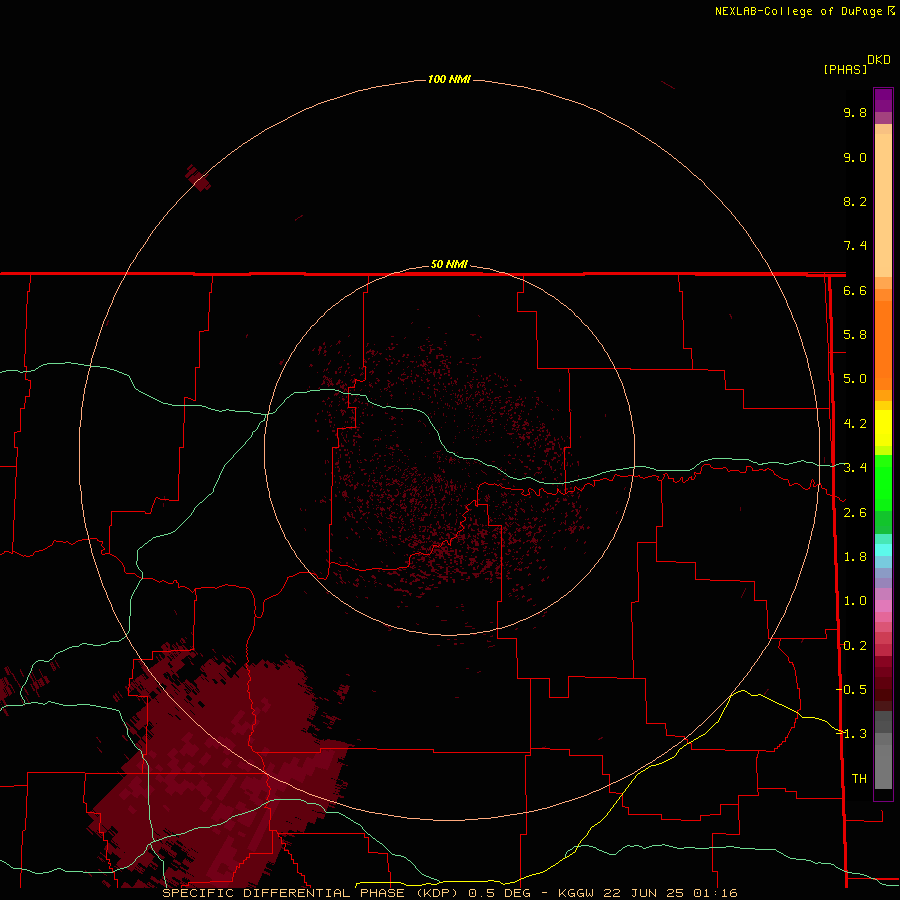The image size is (900, 900).
Task: Click the 22 JUN 25 01:16 timestamp
Action: point(670,893)
